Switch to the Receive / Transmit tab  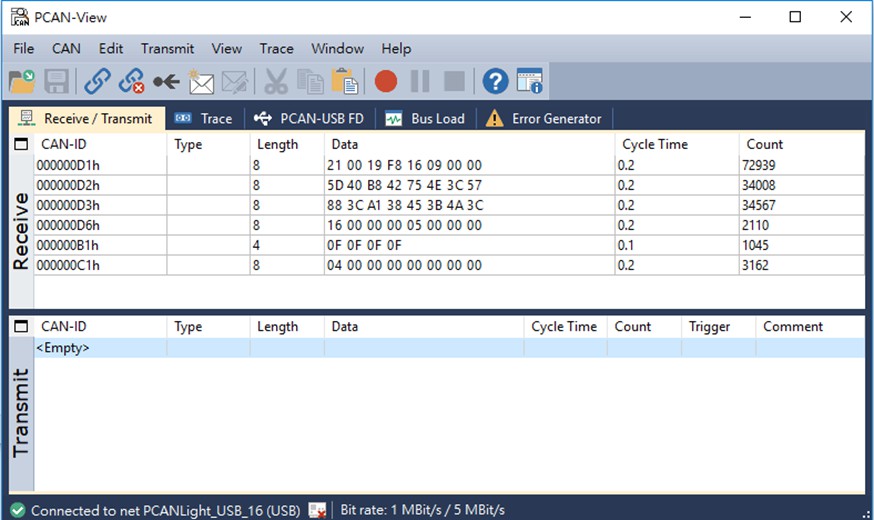tap(87, 119)
